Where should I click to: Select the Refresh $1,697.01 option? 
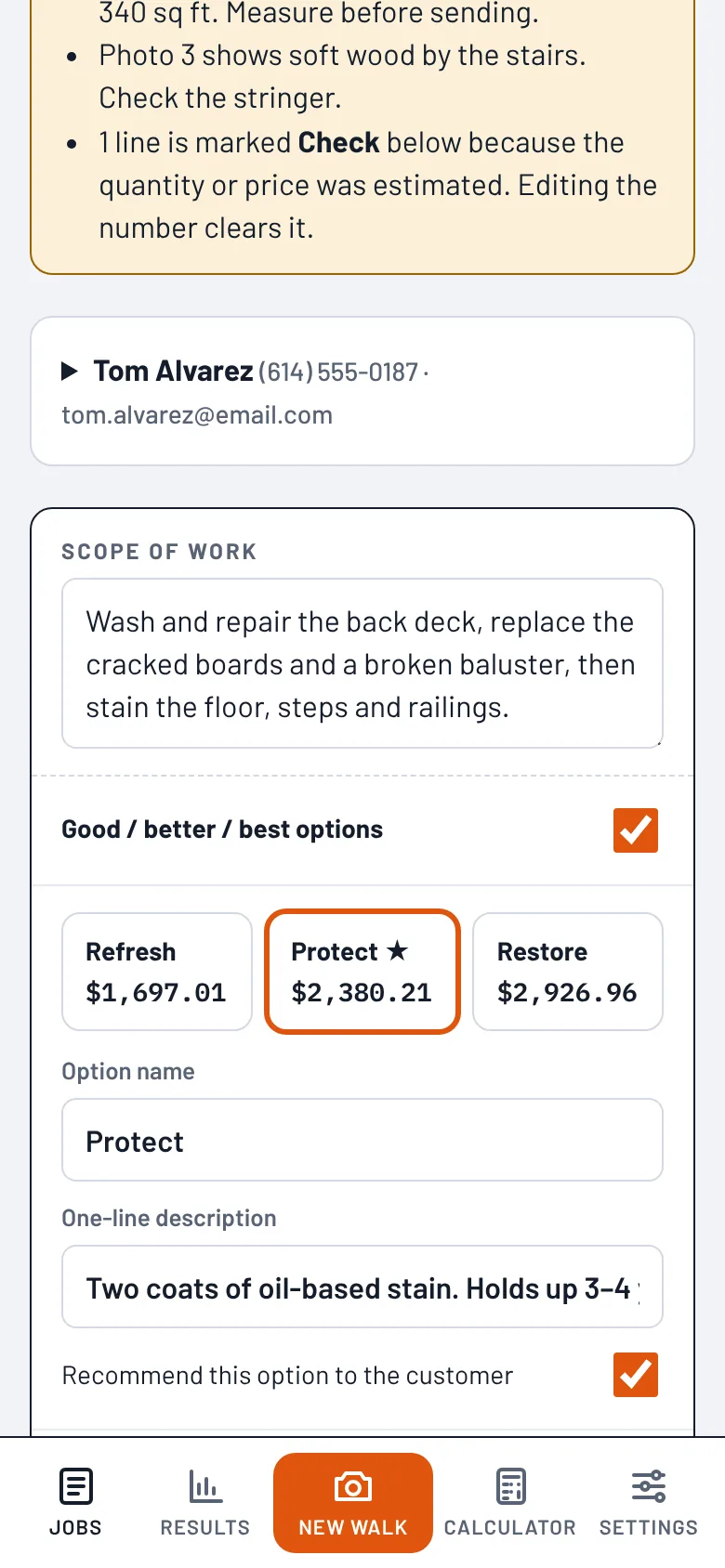[157, 972]
